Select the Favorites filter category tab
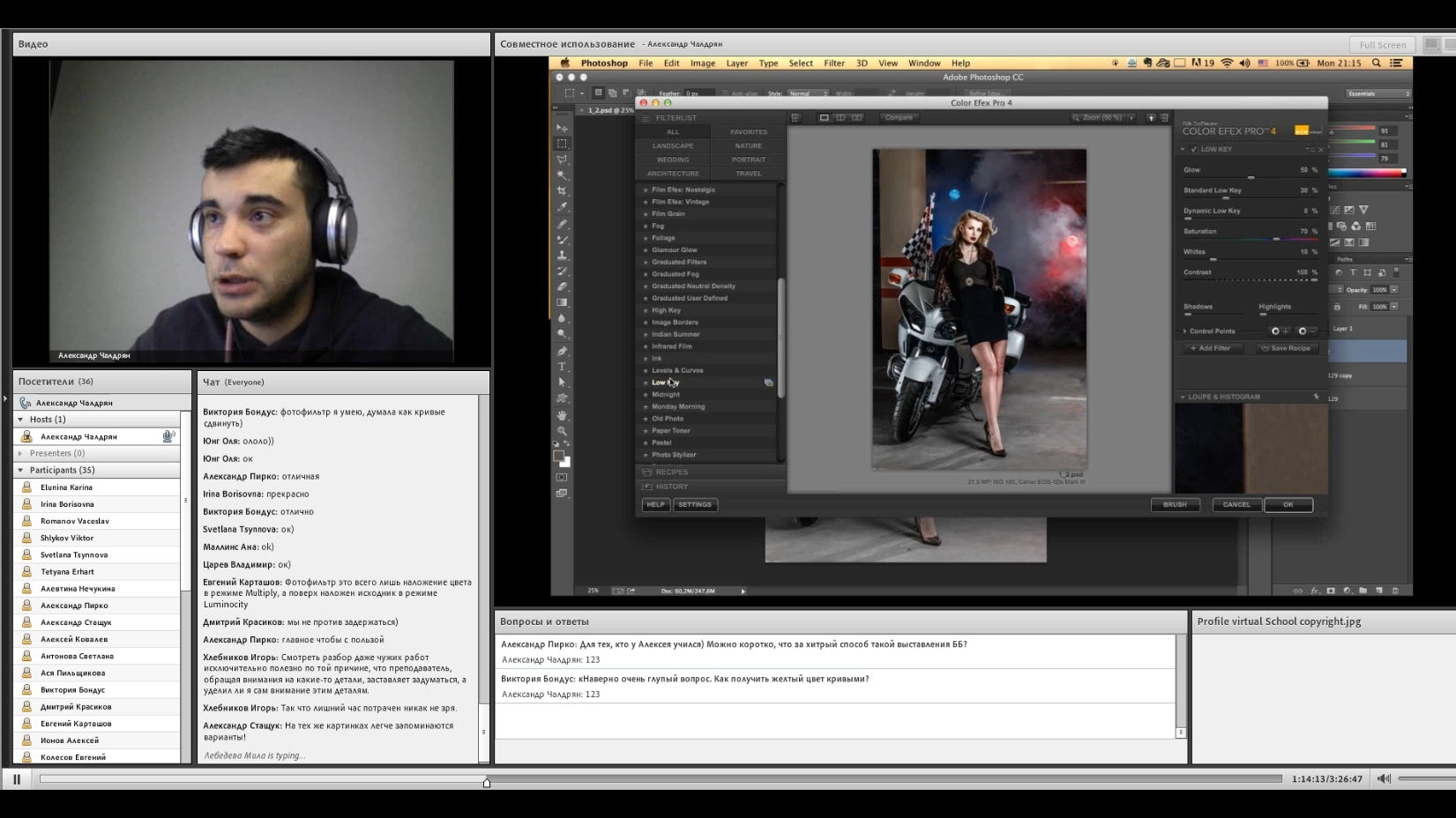 [749, 132]
